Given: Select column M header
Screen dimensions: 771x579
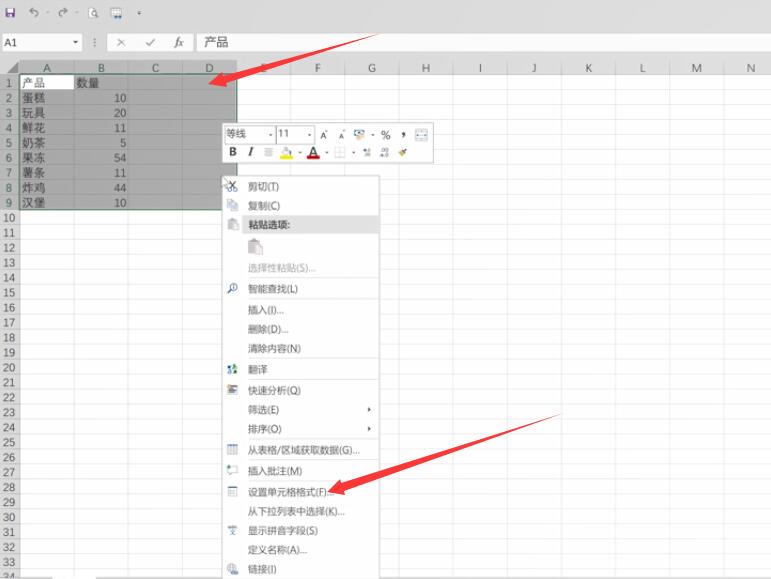Looking at the screenshot, I should [x=696, y=68].
